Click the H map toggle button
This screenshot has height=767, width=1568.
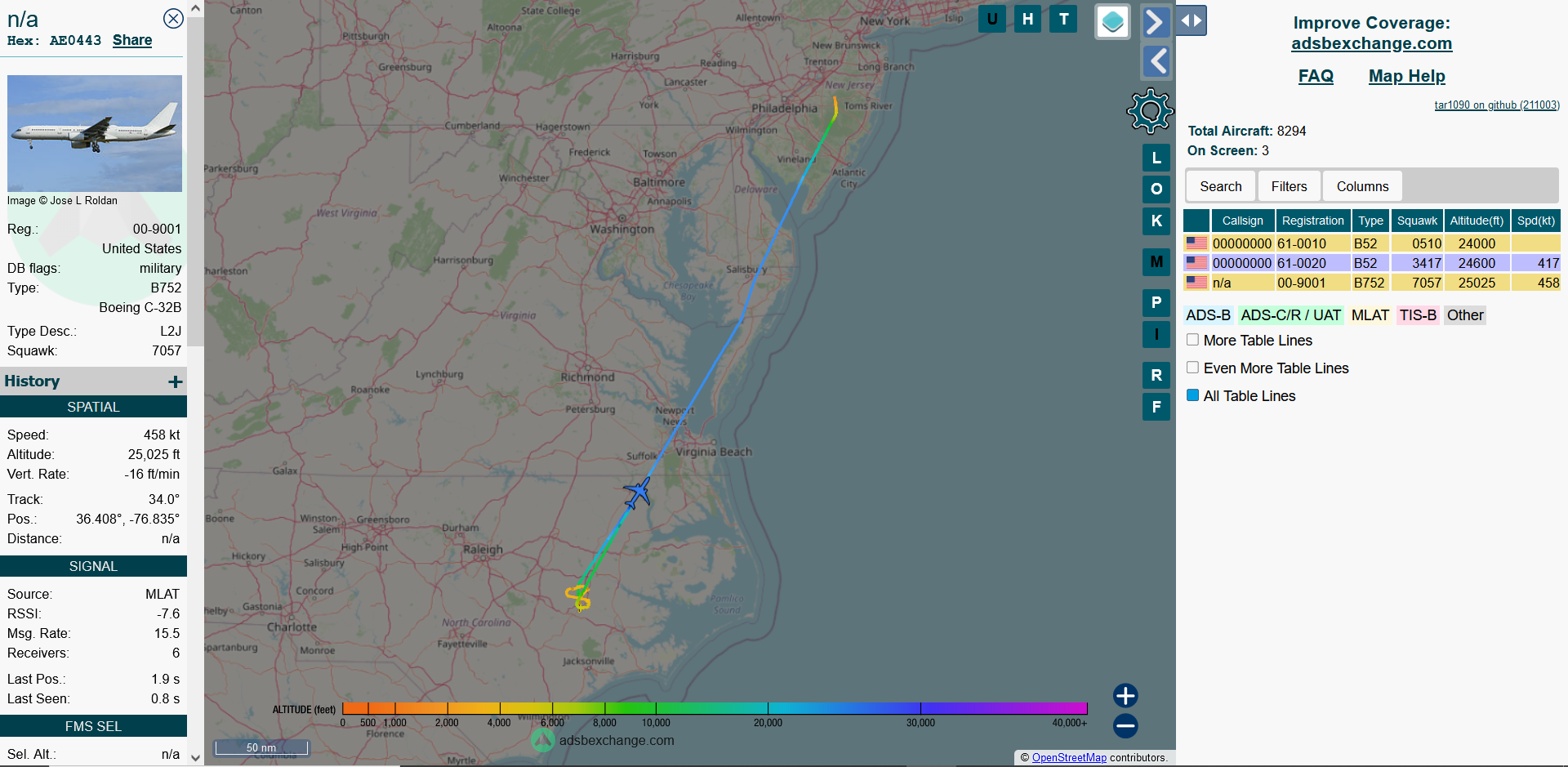pos(1027,19)
